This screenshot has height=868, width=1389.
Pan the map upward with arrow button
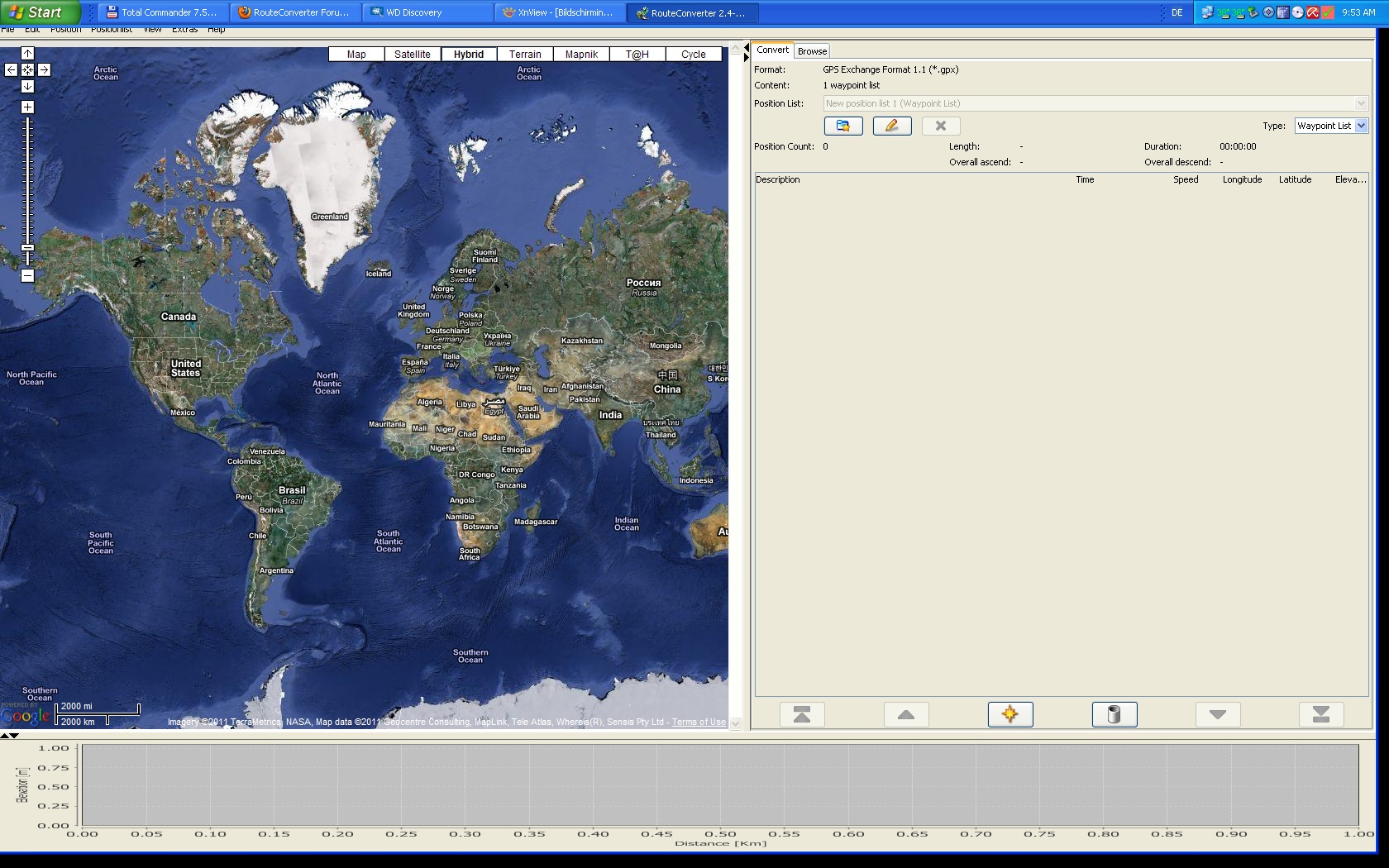27,54
